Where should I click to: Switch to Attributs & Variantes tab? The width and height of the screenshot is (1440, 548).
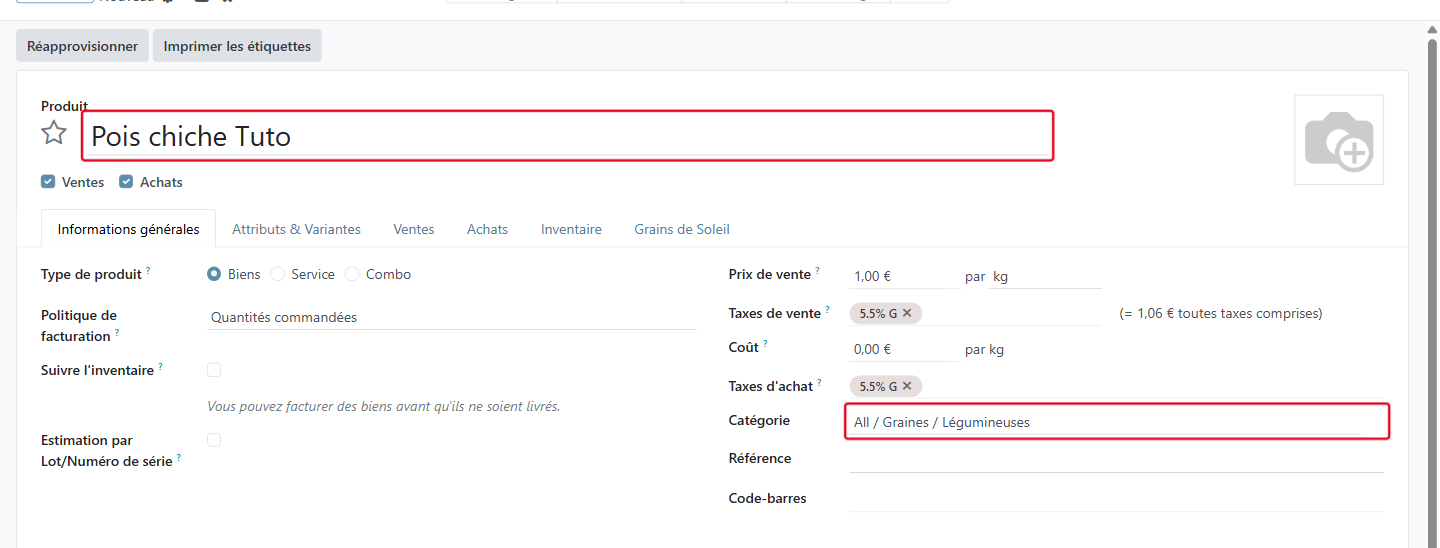(x=296, y=229)
